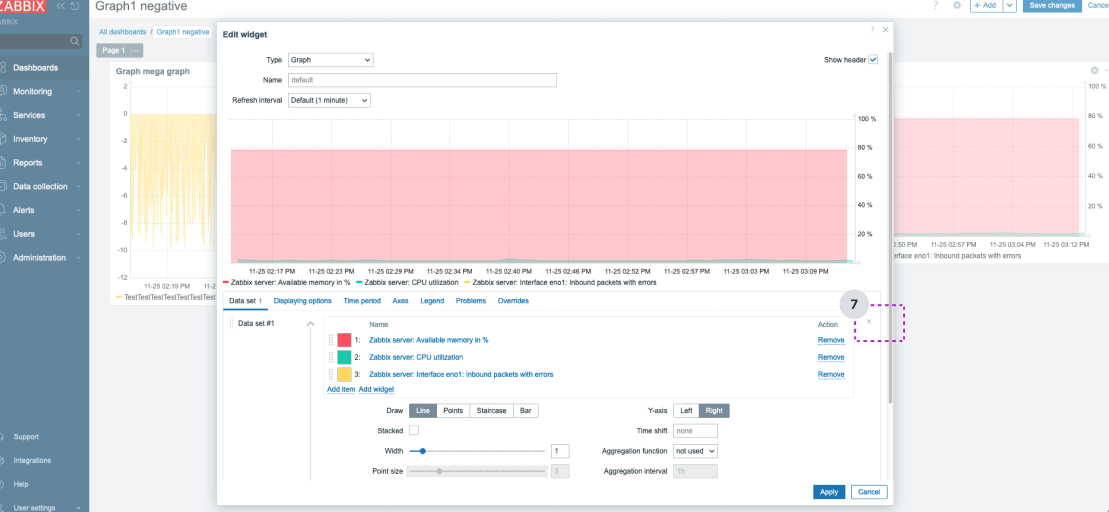The image size is (1109, 512).
Task: Click the sidebar hide icon beside the collapse arrows
Action: [x=74, y=6]
